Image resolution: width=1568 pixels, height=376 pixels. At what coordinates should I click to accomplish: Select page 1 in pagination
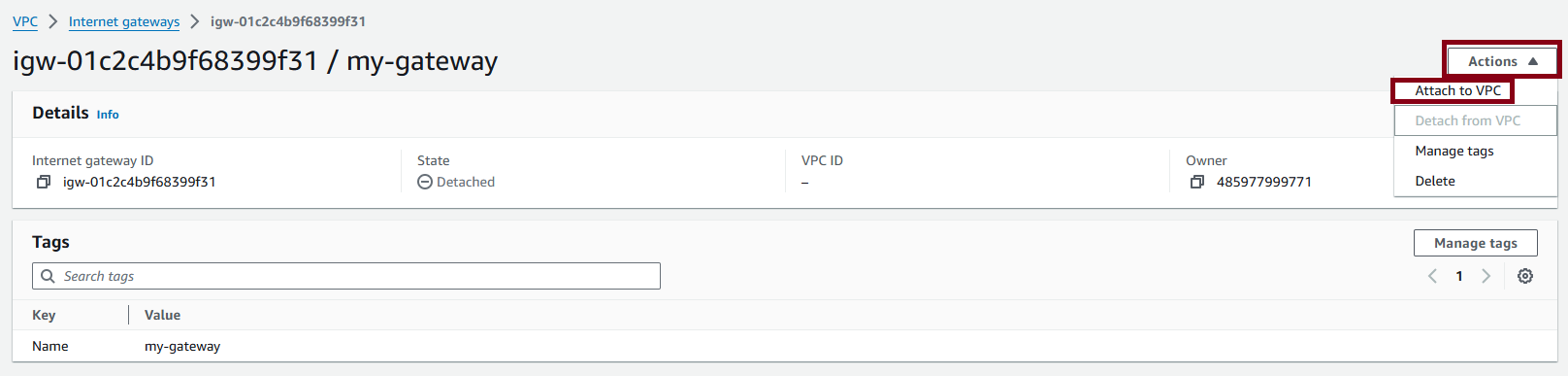coord(1459,276)
